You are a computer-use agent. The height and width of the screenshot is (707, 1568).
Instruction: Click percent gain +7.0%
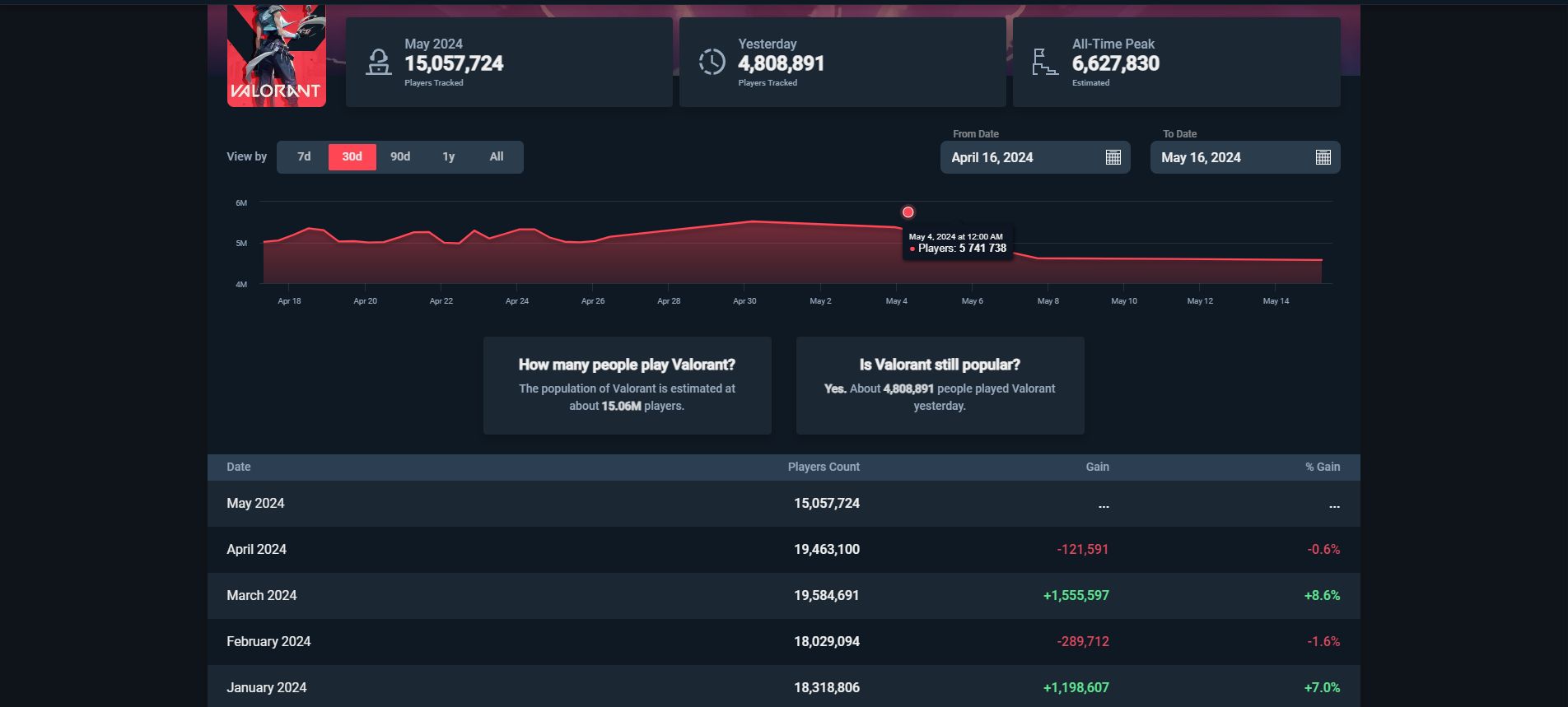coord(1322,687)
